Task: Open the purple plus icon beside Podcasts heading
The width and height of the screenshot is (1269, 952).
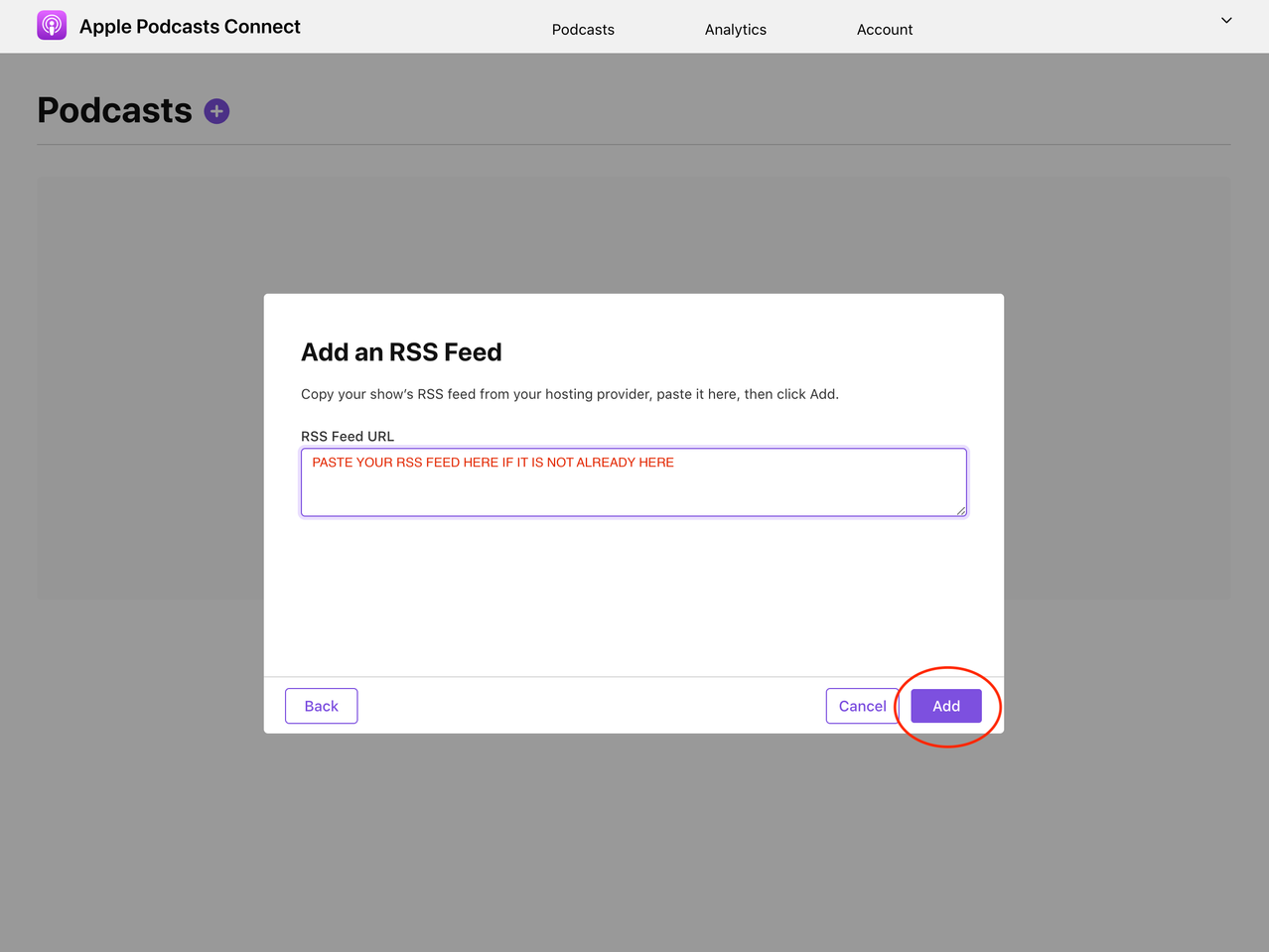Action: pos(215,111)
